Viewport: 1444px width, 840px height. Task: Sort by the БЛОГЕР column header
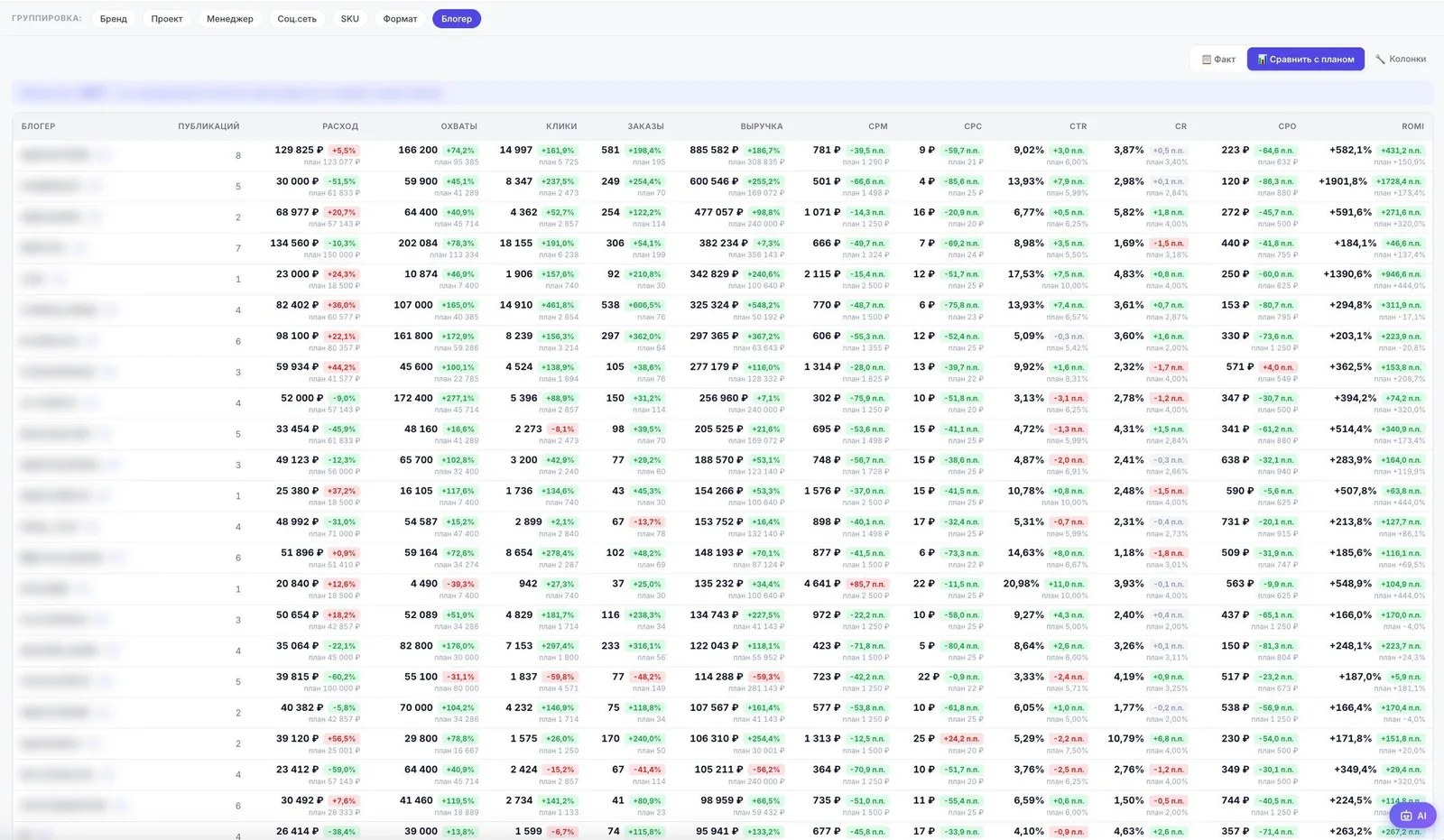pos(39,126)
